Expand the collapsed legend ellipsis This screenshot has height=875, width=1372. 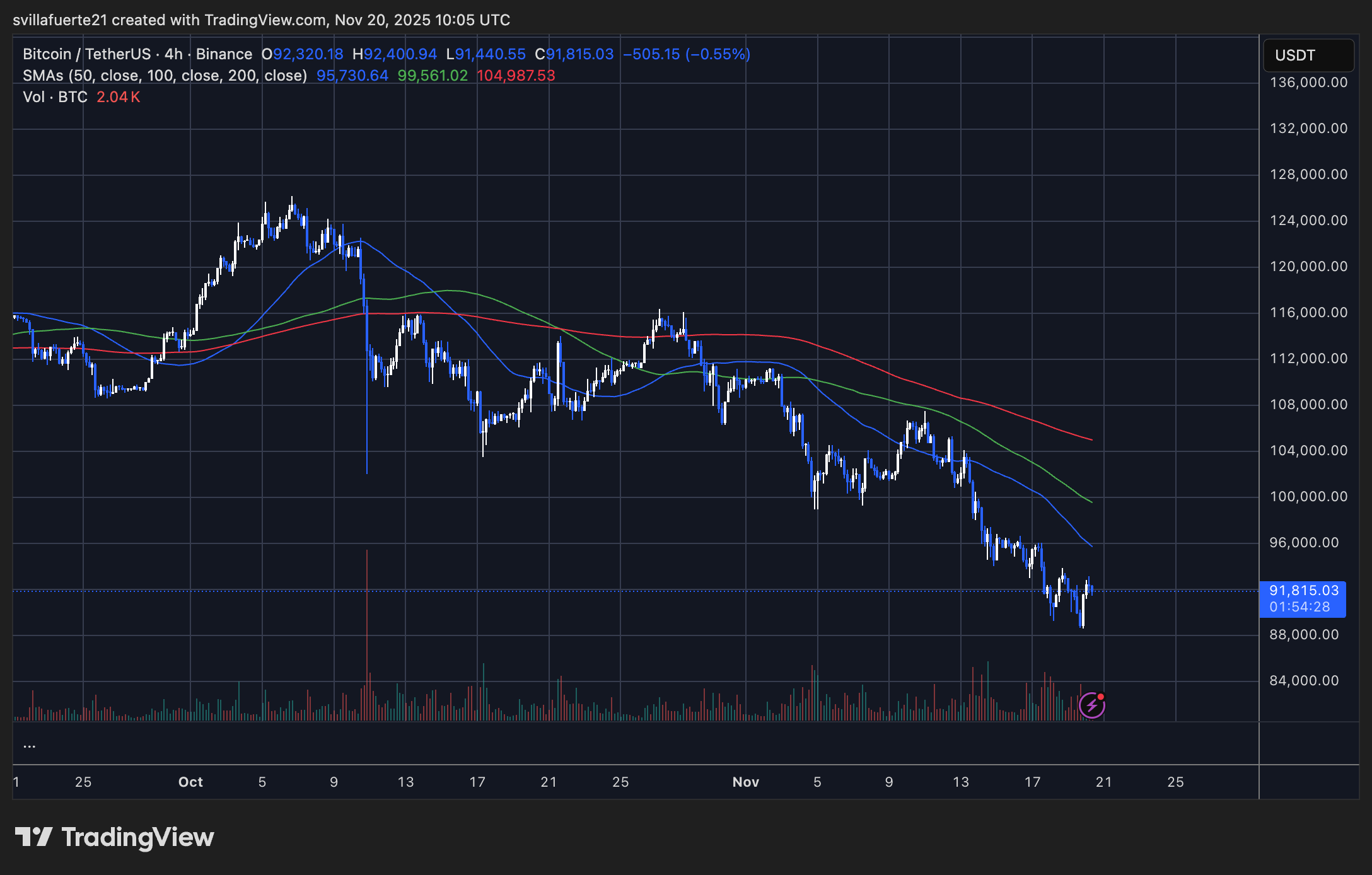tap(29, 746)
